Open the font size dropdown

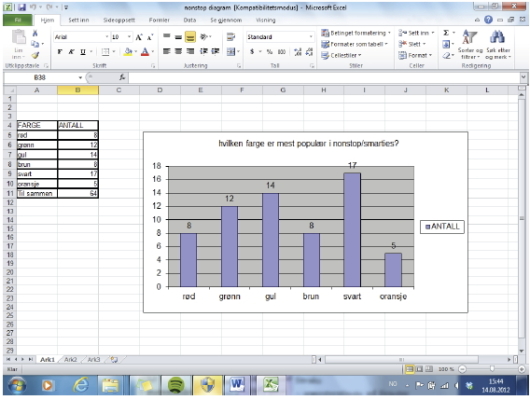click(129, 37)
